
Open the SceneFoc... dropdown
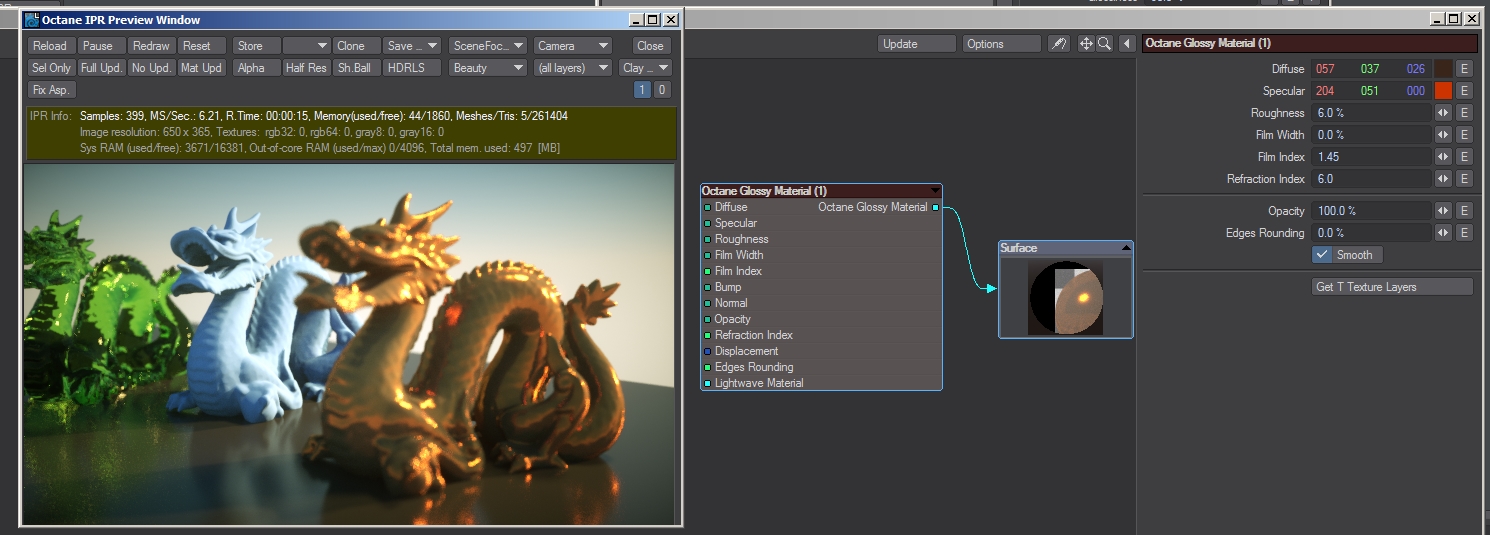[487, 46]
